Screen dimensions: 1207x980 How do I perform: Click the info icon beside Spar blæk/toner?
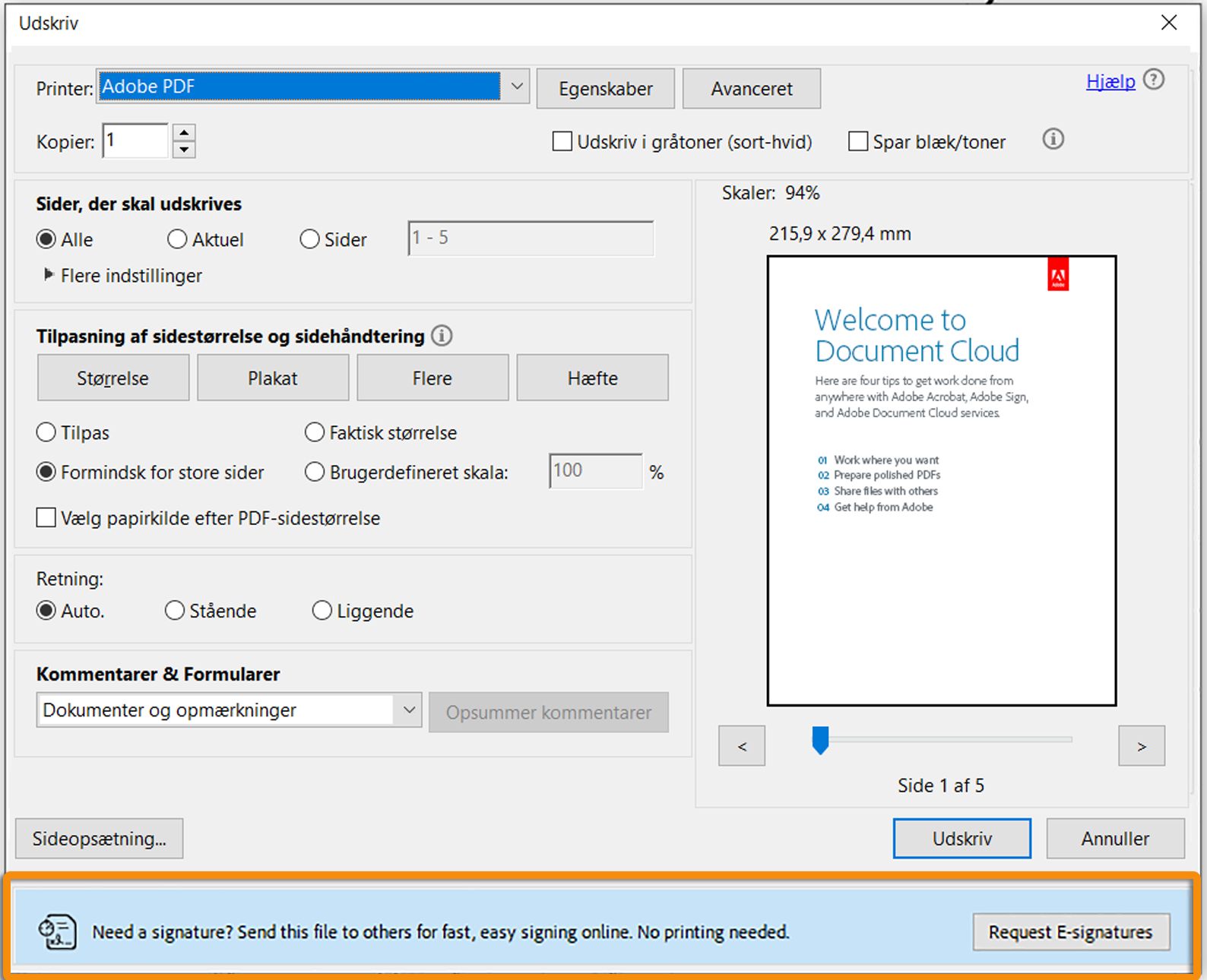[x=1053, y=140]
